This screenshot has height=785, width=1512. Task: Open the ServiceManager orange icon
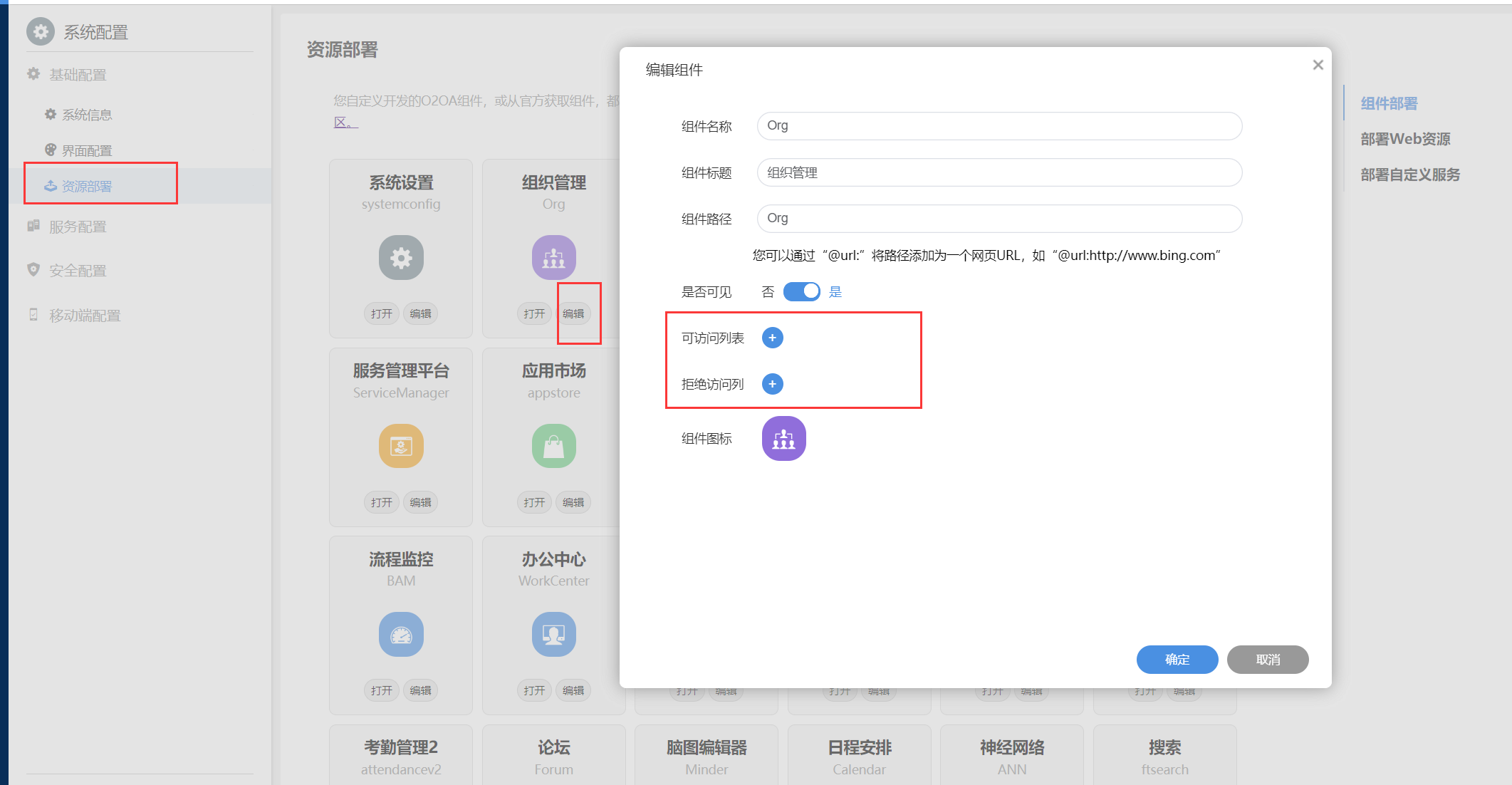(401, 446)
